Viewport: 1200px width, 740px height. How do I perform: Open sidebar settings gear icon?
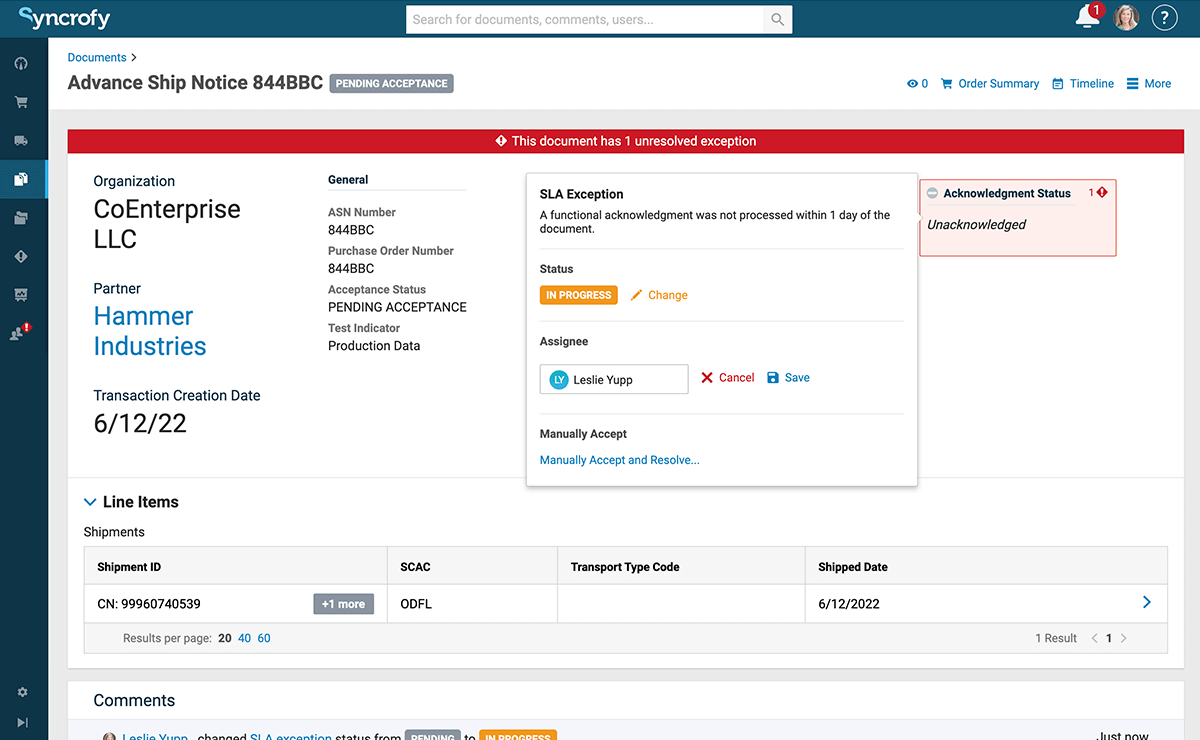22,692
